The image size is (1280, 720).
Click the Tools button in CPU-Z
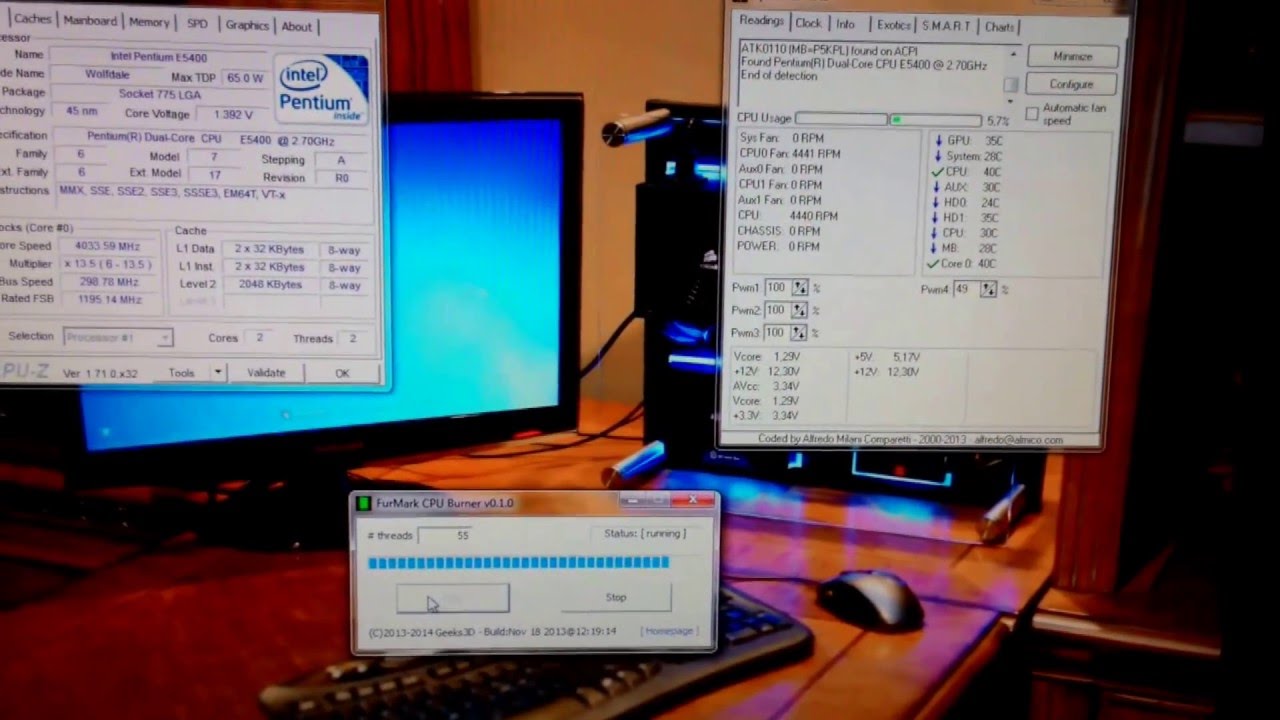point(182,372)
